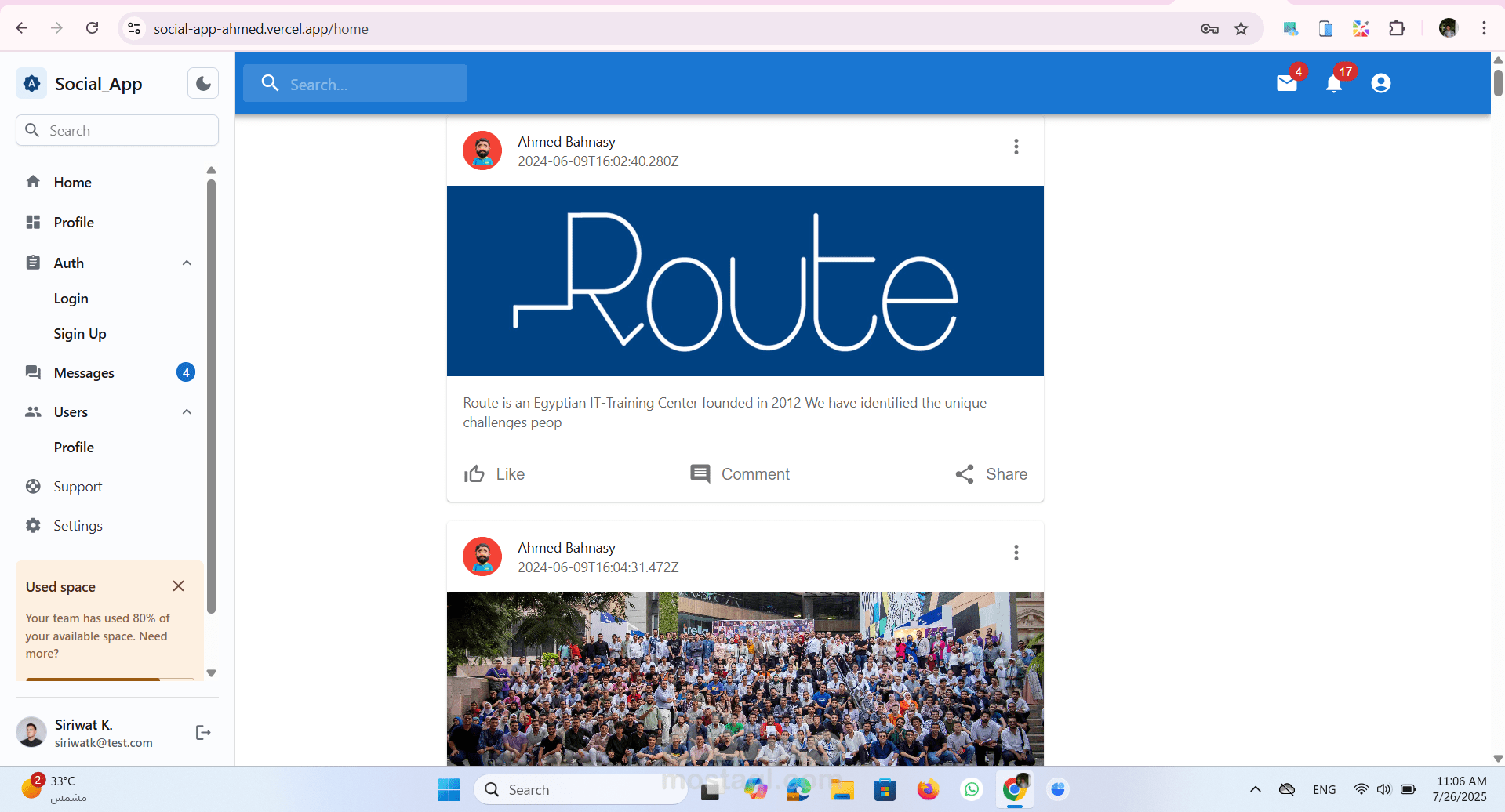Show hidden system tray icons
Viewport: 1505px width, 812px height.
(1255, 789)
